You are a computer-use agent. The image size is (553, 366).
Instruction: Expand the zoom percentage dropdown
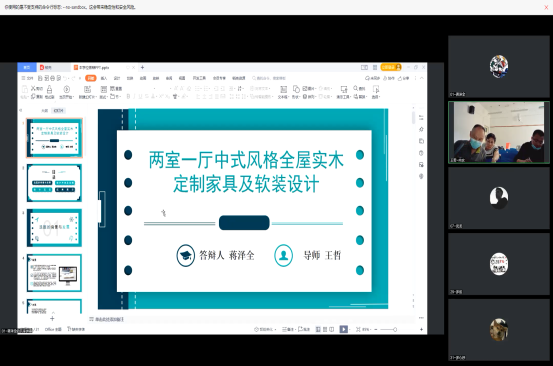(x=365, y=329)
